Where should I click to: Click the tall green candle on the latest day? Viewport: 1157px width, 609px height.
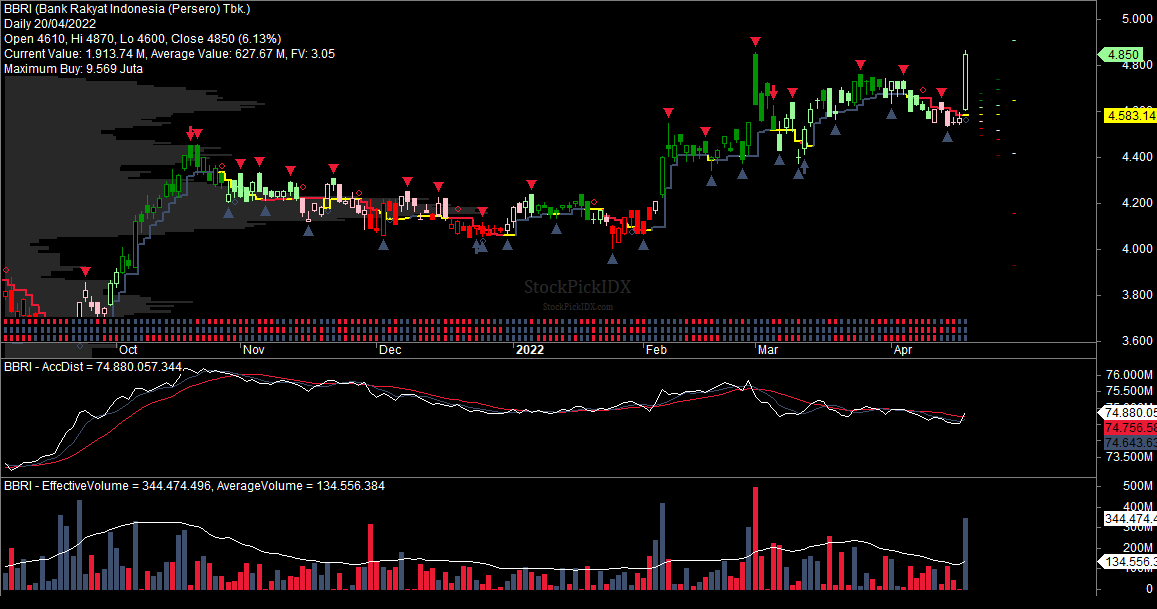tap(966, 81)
